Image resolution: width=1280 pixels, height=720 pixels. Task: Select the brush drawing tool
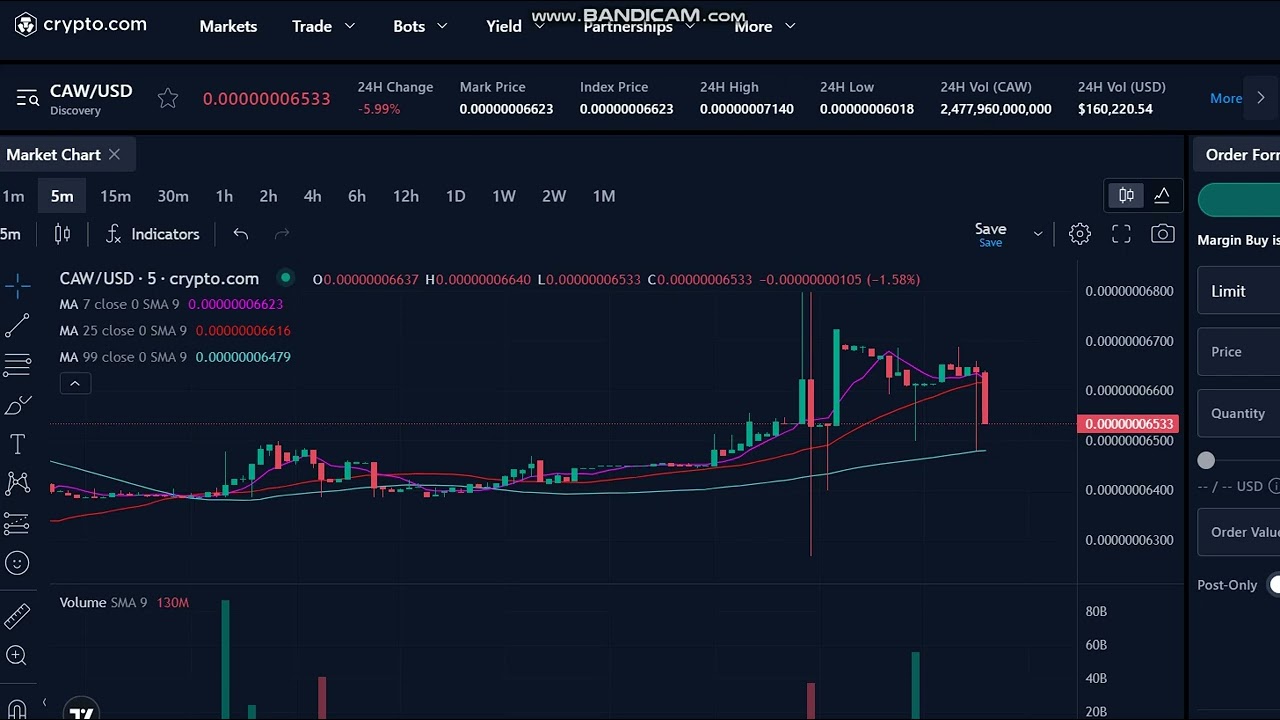tap(17, 405)
